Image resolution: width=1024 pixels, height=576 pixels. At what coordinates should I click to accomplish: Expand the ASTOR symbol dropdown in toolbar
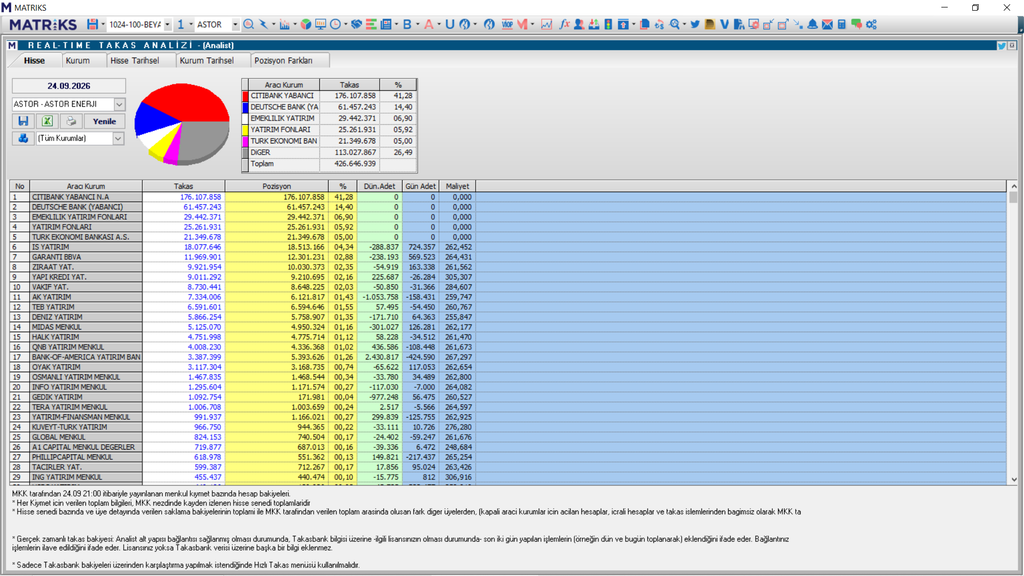[x=235, y=24]
